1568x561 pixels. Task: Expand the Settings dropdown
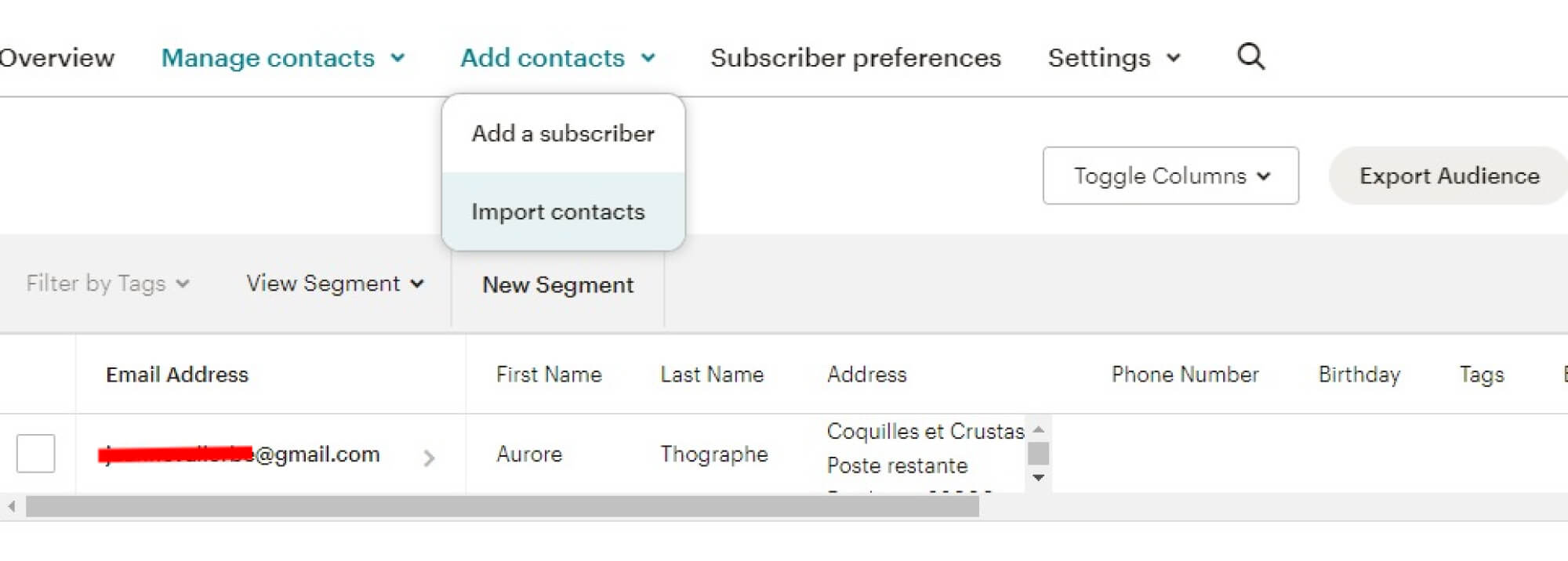1113,57
